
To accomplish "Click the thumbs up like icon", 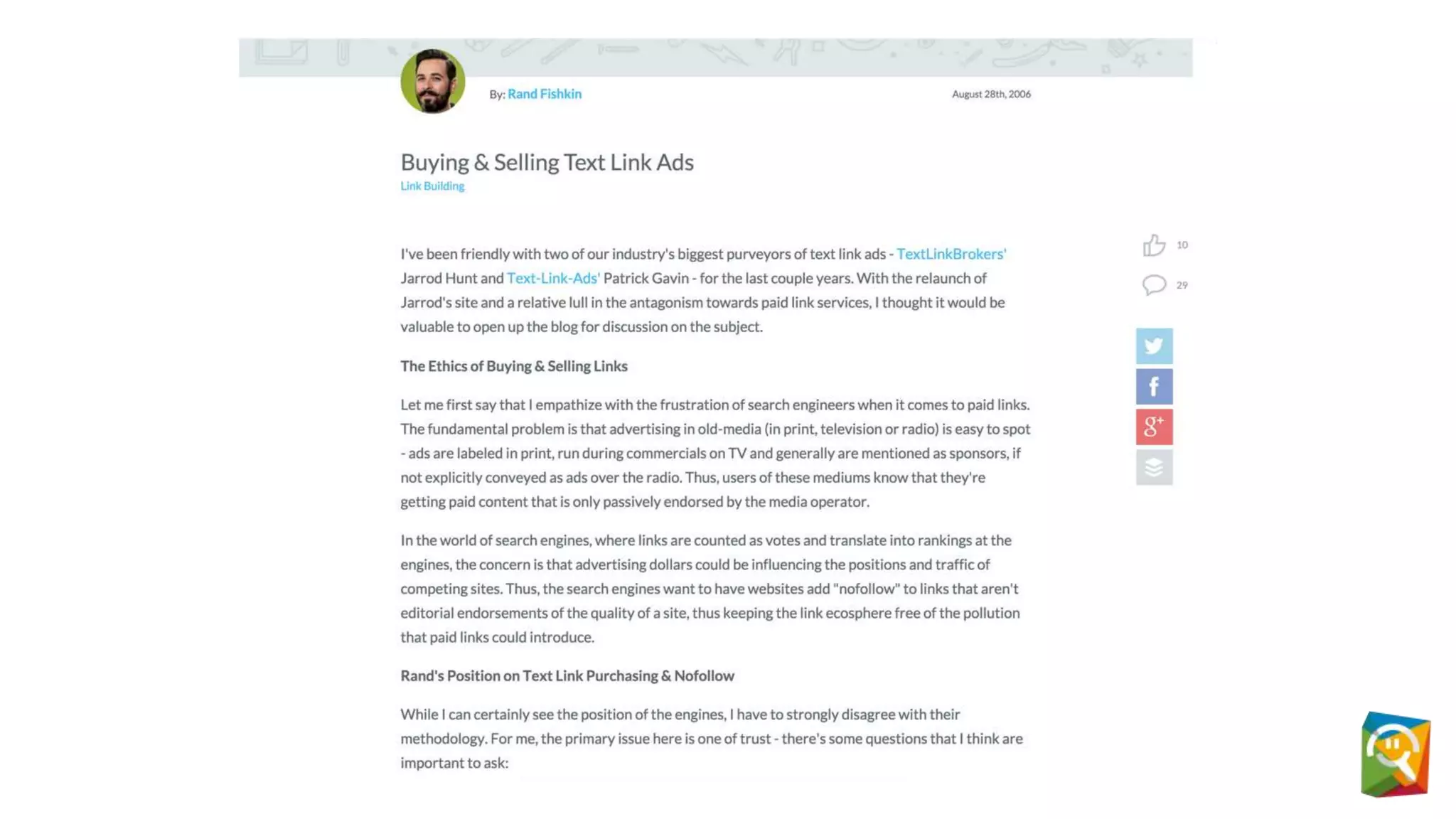I will pyautogui.click(x=1153, y=245).
